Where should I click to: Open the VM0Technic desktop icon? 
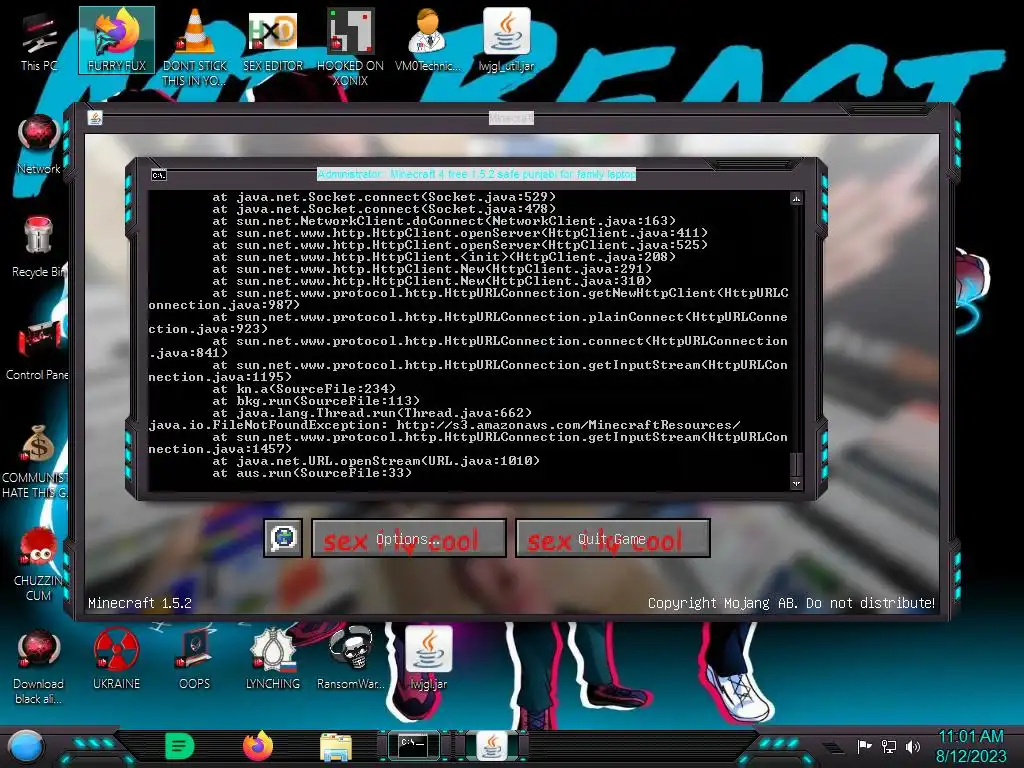428,40
